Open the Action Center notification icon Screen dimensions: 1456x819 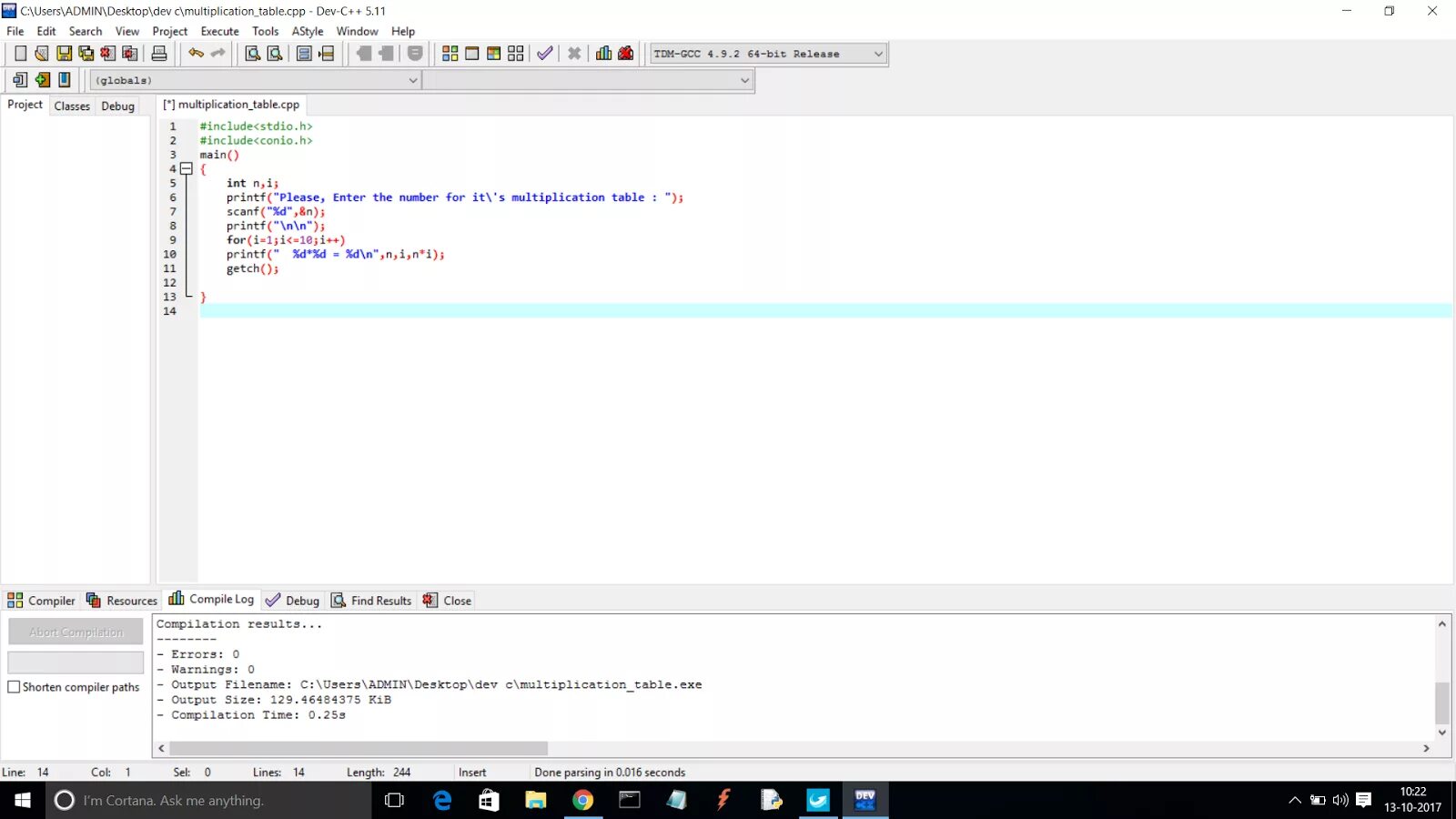coord(1363,801)
